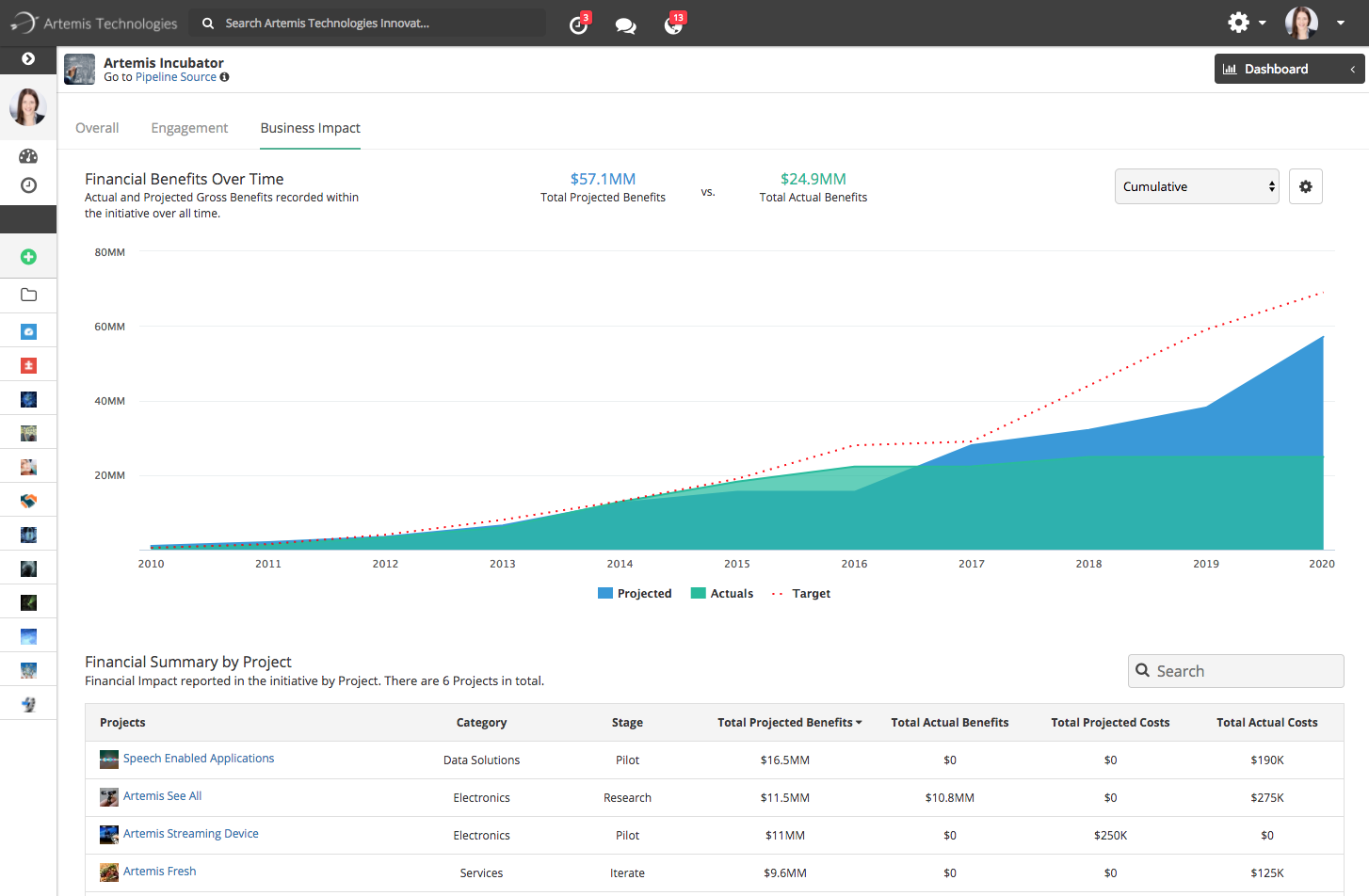Expand the user account dropdown caret
This screenshot has width=1369, height=896.
pyautogui.click(x=1340, y=24)
